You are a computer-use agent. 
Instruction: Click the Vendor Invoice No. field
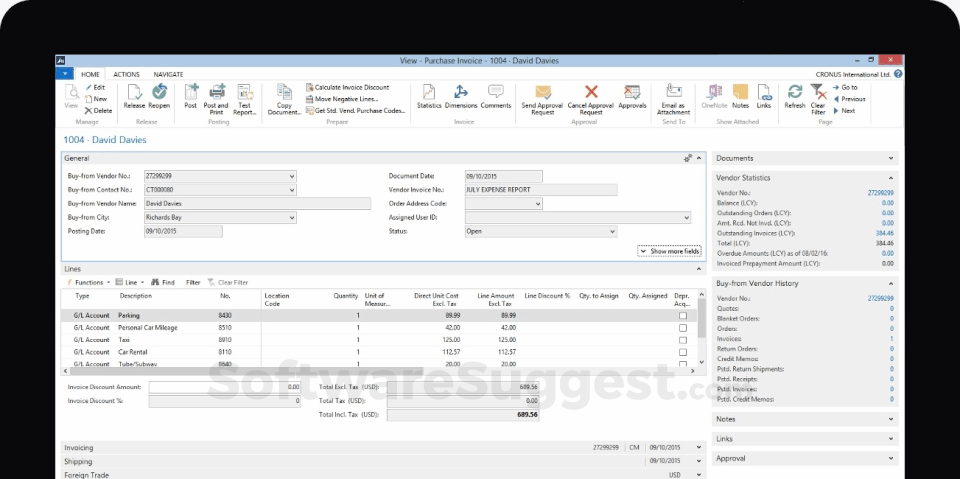point(540,189)
